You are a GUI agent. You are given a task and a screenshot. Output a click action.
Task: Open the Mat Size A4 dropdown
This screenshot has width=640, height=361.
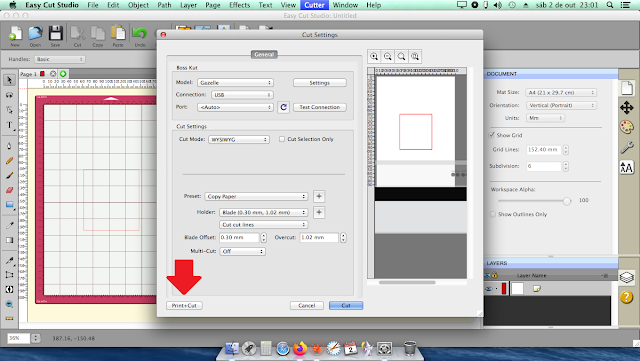pyautogui.click(x=561, y=93)
